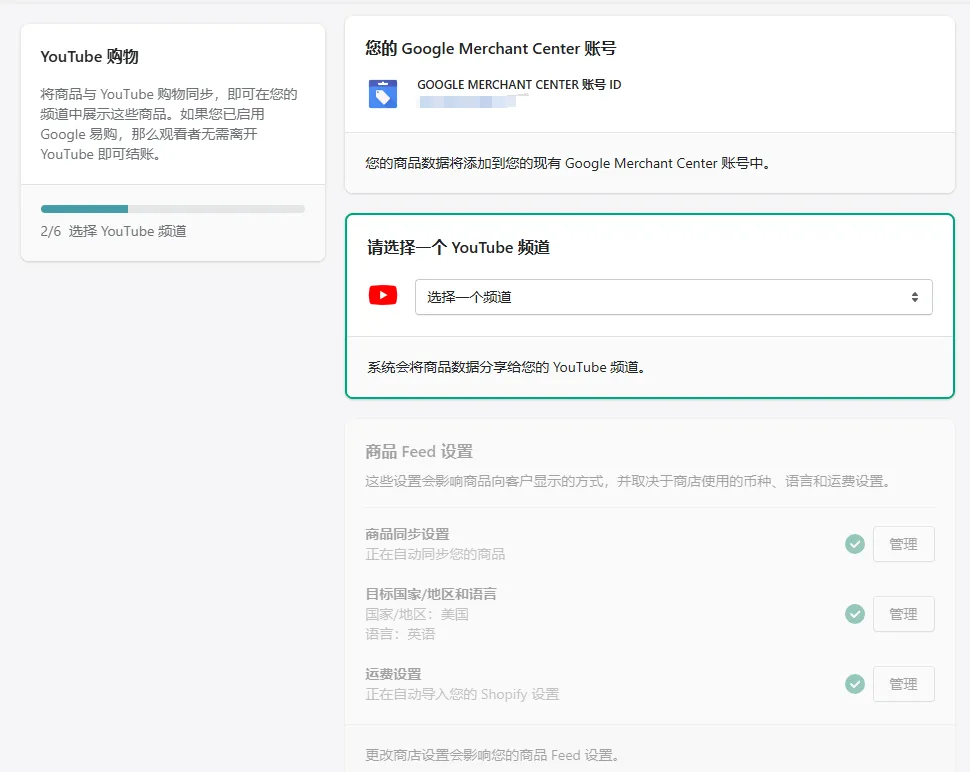Click the 目标国家/地区和语言 label

pyautogui.click(x=431, y=594)
